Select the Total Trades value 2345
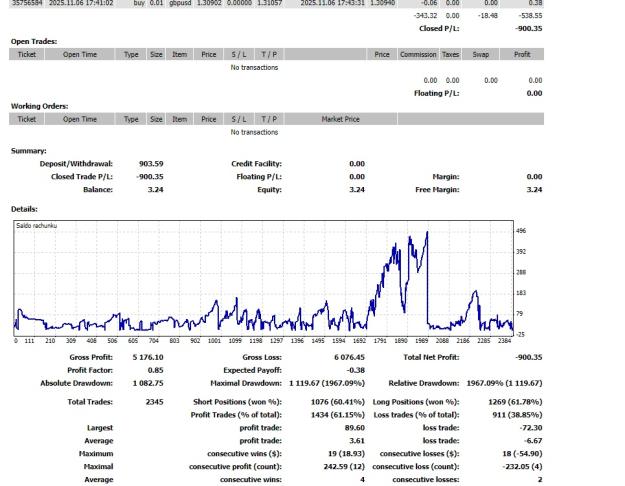The image size is (625, 486). click(x=155, y=401)
